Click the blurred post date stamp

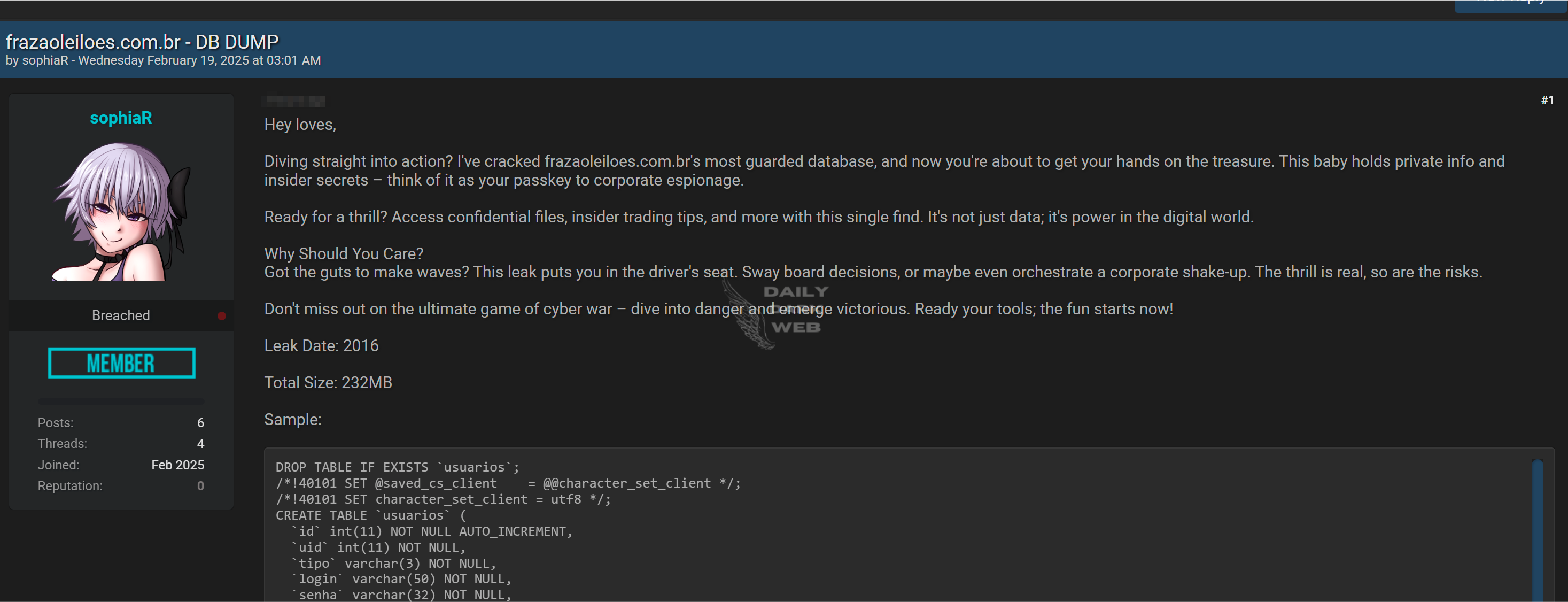(x=294, y=101)
